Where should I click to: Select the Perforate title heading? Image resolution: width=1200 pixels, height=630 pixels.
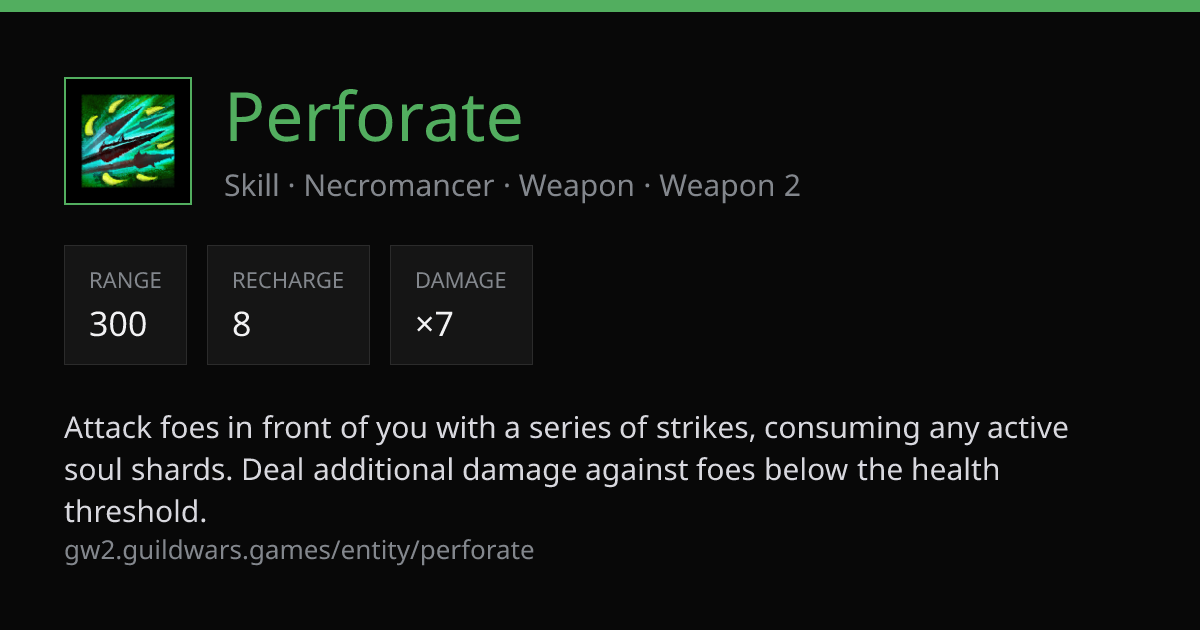(x=374, y=118)
